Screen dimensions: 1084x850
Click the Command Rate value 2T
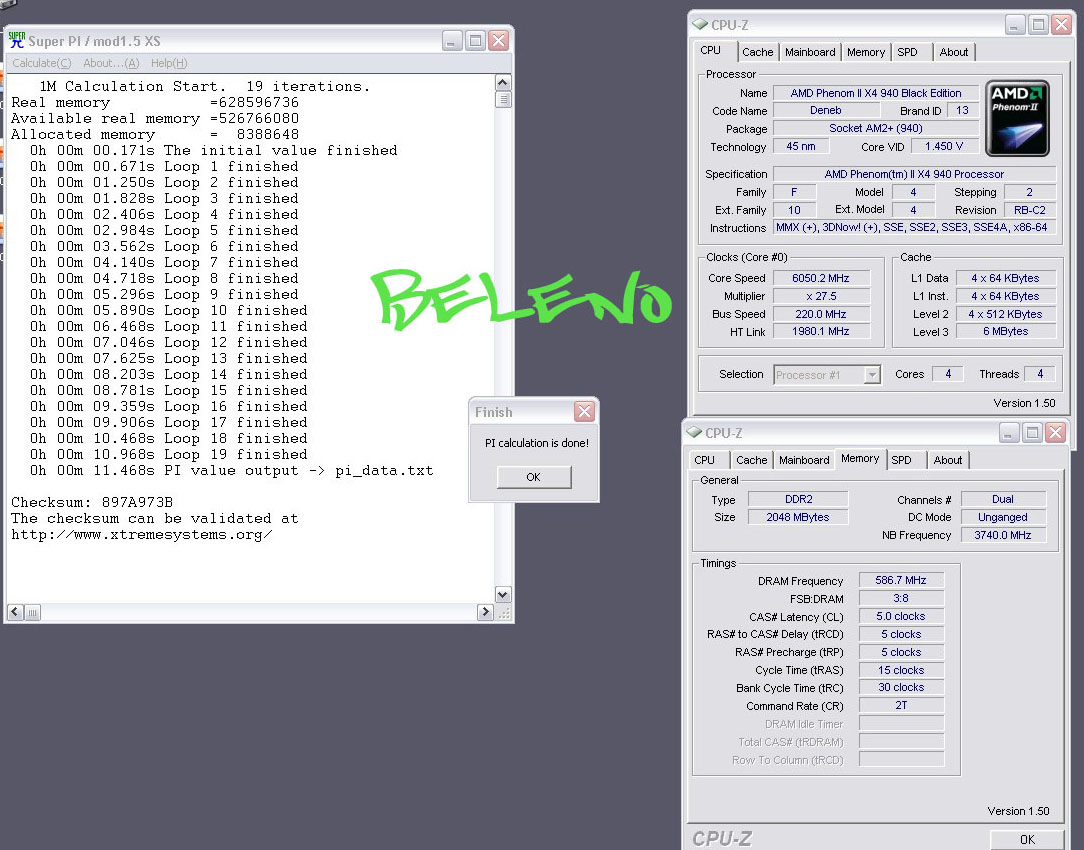(x=901, y=705)
